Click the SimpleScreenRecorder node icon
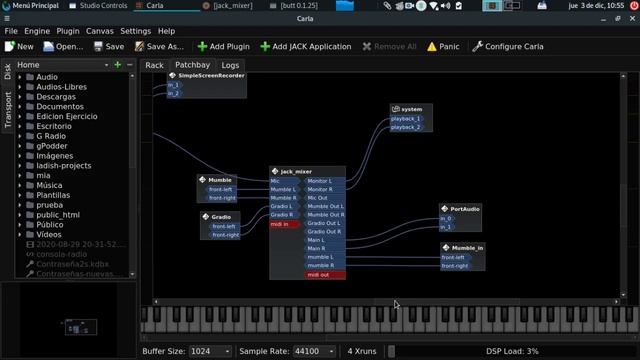Image resolution: width=640 pixels, height=360 pixels. pyautogui.click(x=172, y=75)
